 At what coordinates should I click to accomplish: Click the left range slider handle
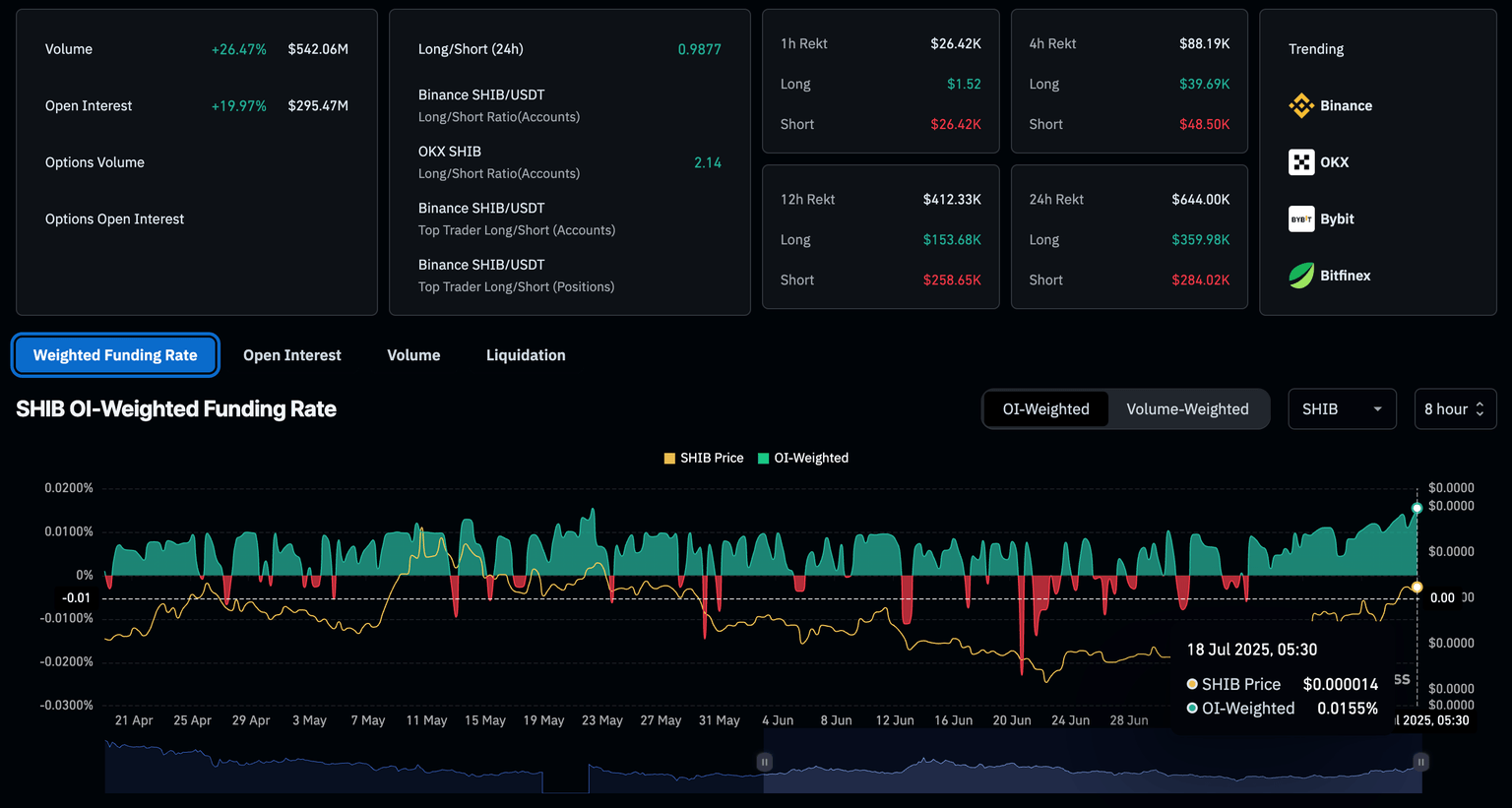tap(764, 762)
